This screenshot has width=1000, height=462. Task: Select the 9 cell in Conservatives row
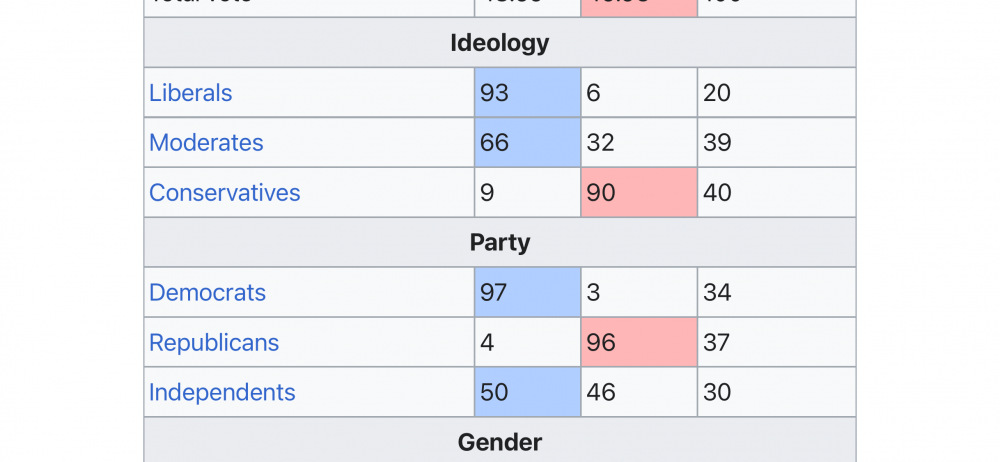pos(527,193)
